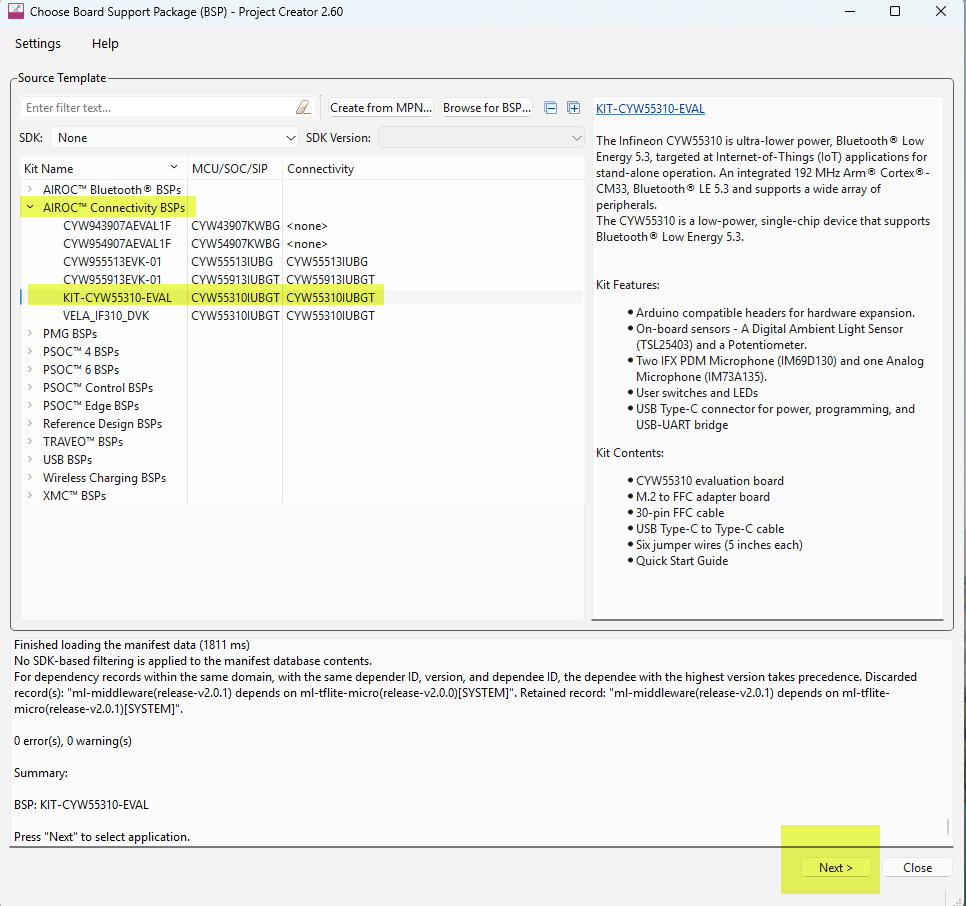
Task: Click the TRAVEO BSPs label
Action: pyautogui.click(x=83, y=442)
